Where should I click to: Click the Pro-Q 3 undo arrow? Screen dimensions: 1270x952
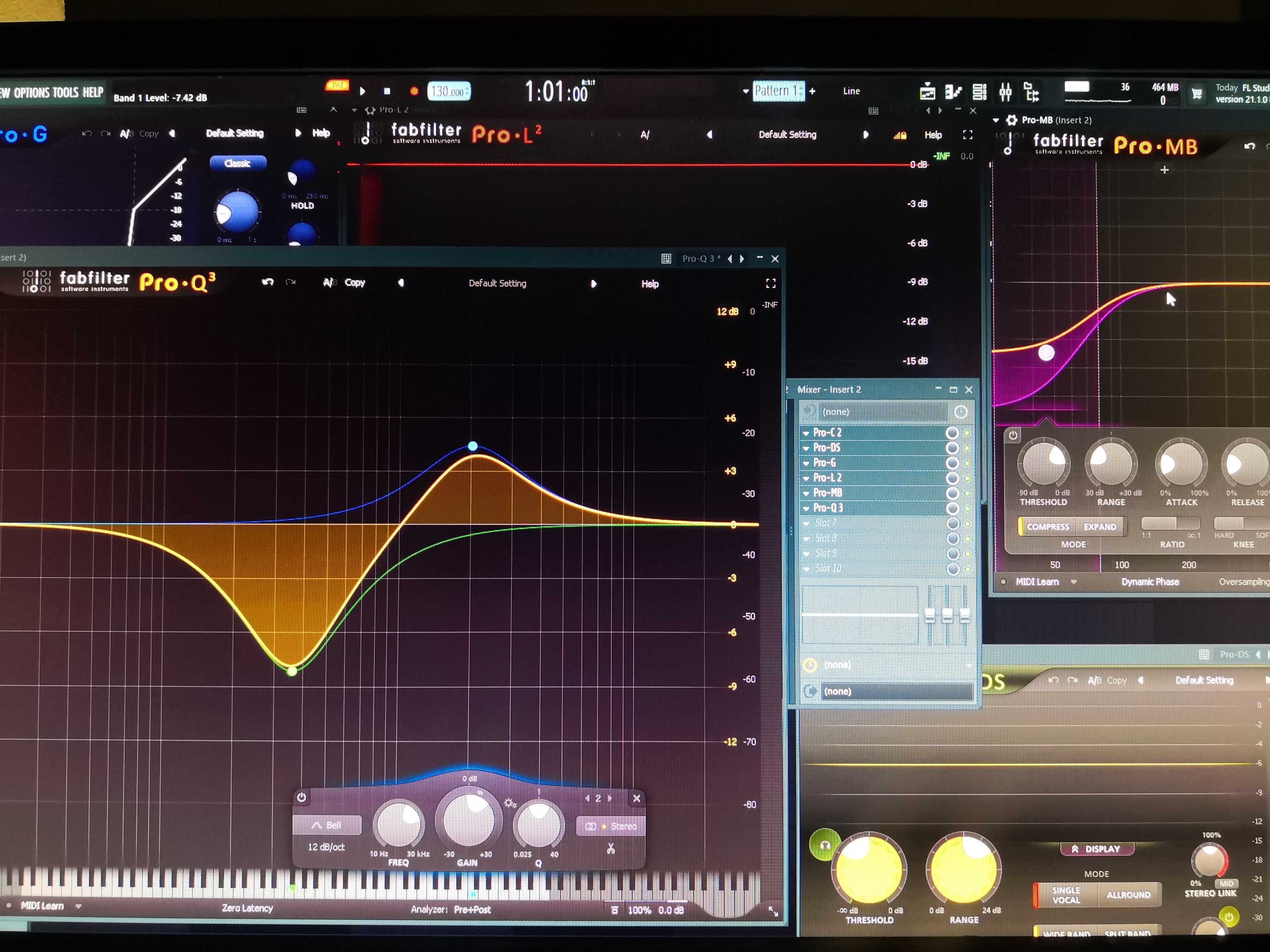point(268,282)
